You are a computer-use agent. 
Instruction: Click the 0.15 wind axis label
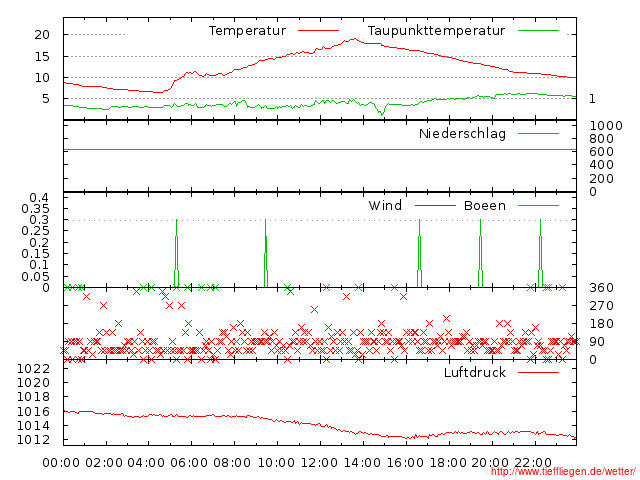(x=35, y=254)
